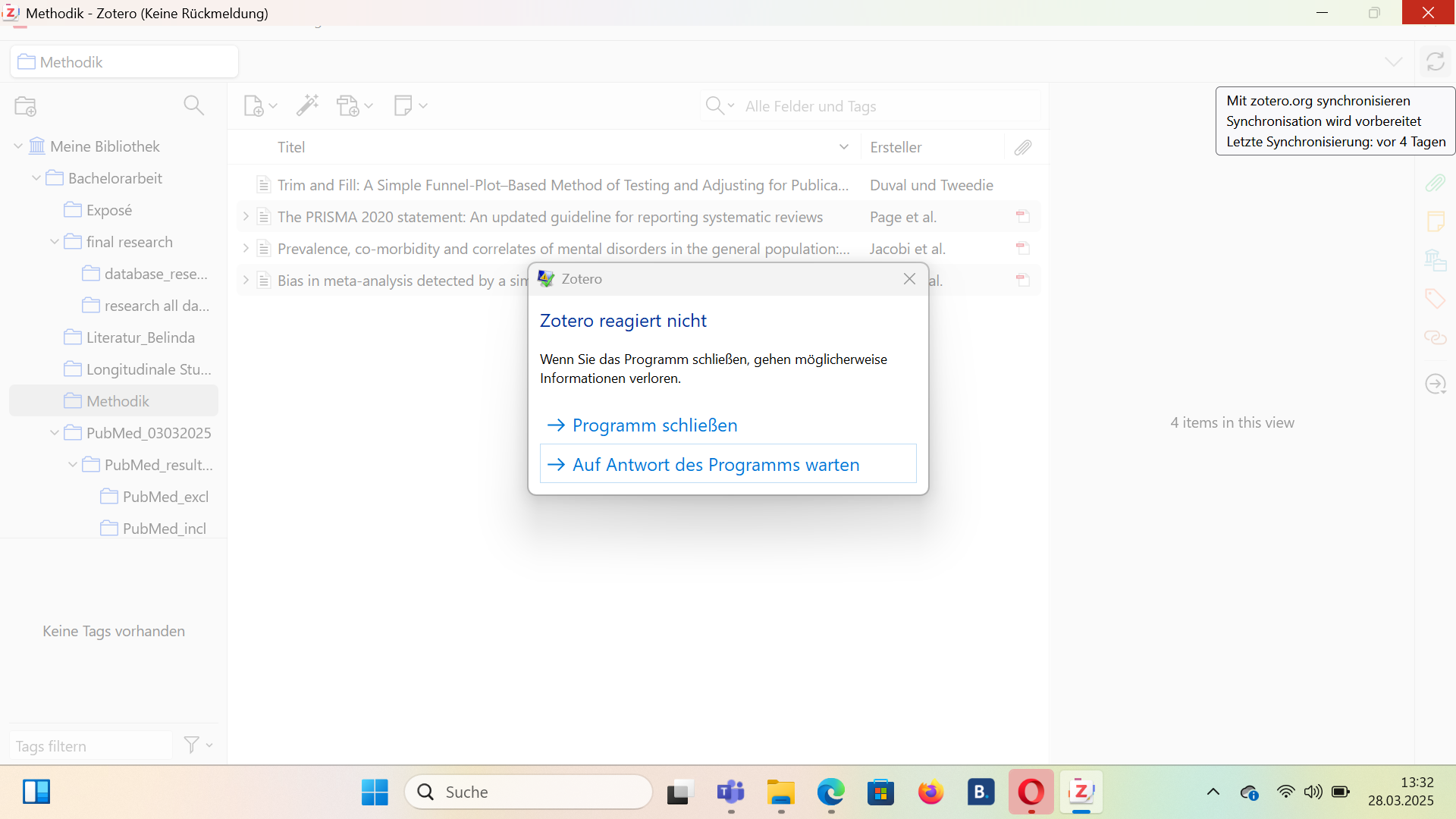
Task: Click the sync with zotero.org icon
Action: [x=1435, y=61]
